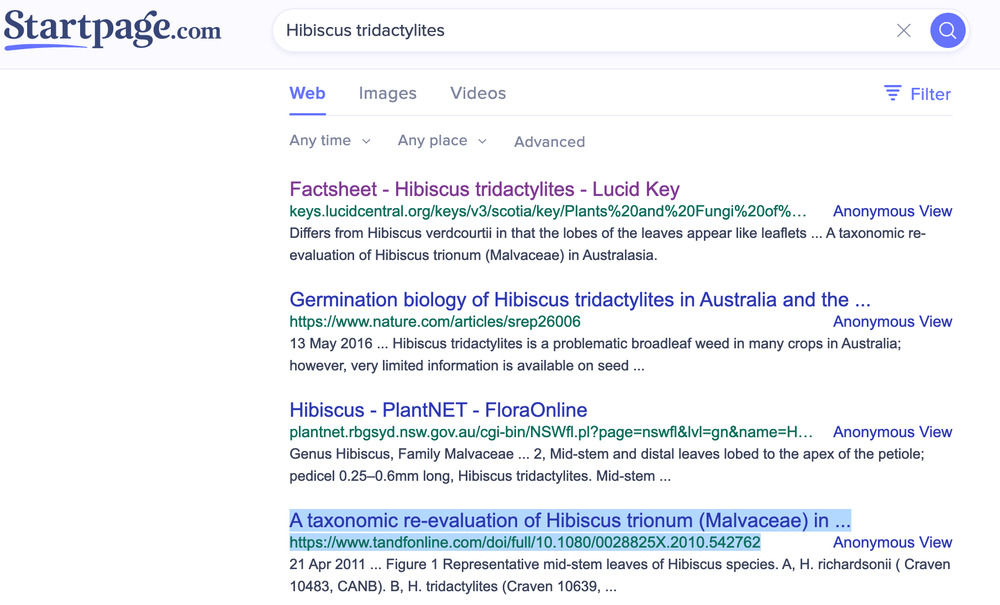Switch to the Videos tab
Viewport: 1000px width, 605px height.
click(x=478, y=94)
